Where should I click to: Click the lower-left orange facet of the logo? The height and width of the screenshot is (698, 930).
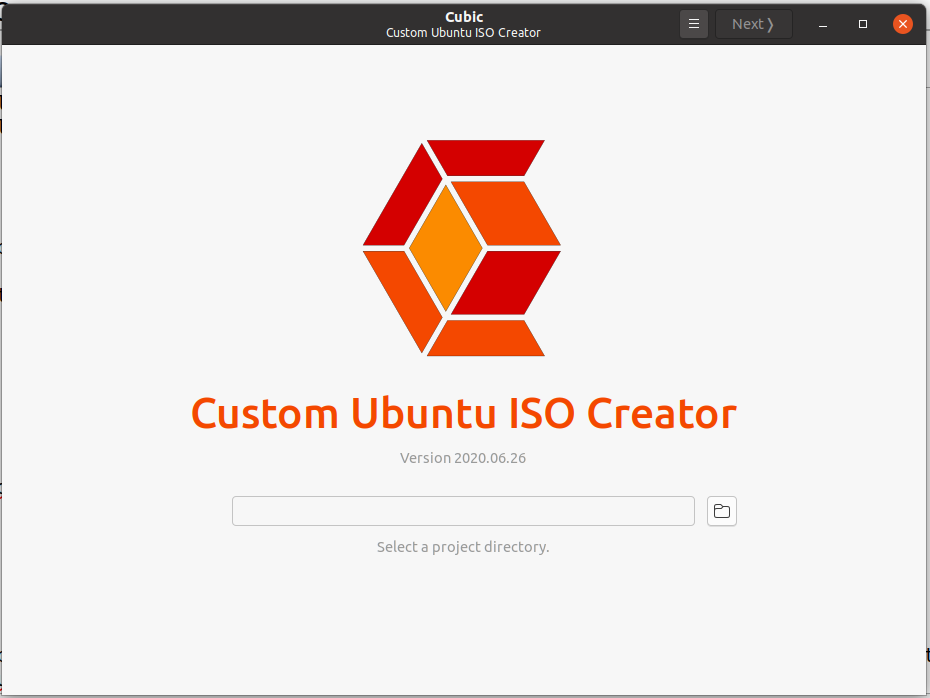point(404,294)
